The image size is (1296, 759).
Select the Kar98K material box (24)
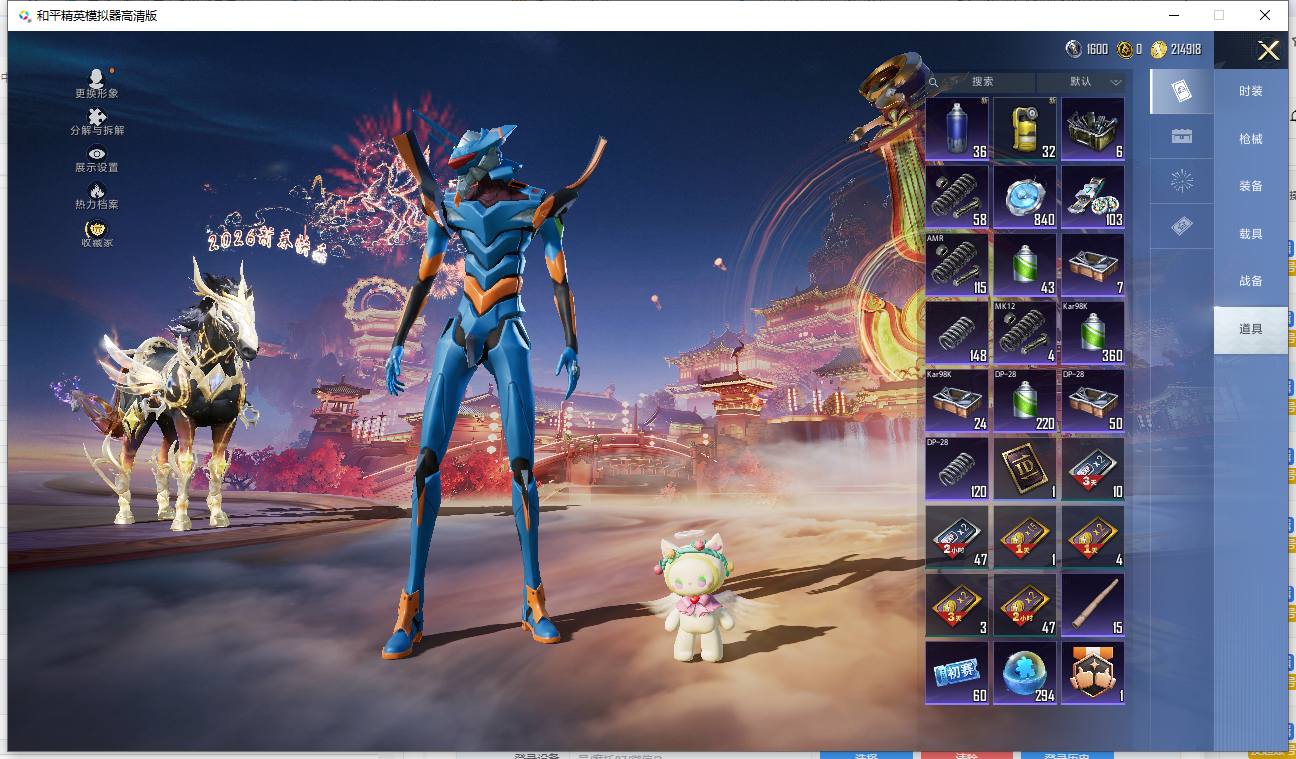tap(957, 401)
